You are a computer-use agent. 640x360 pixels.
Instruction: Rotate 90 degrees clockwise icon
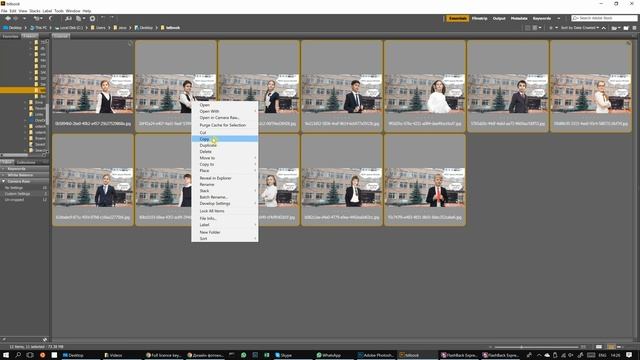[x=111, y=18]
